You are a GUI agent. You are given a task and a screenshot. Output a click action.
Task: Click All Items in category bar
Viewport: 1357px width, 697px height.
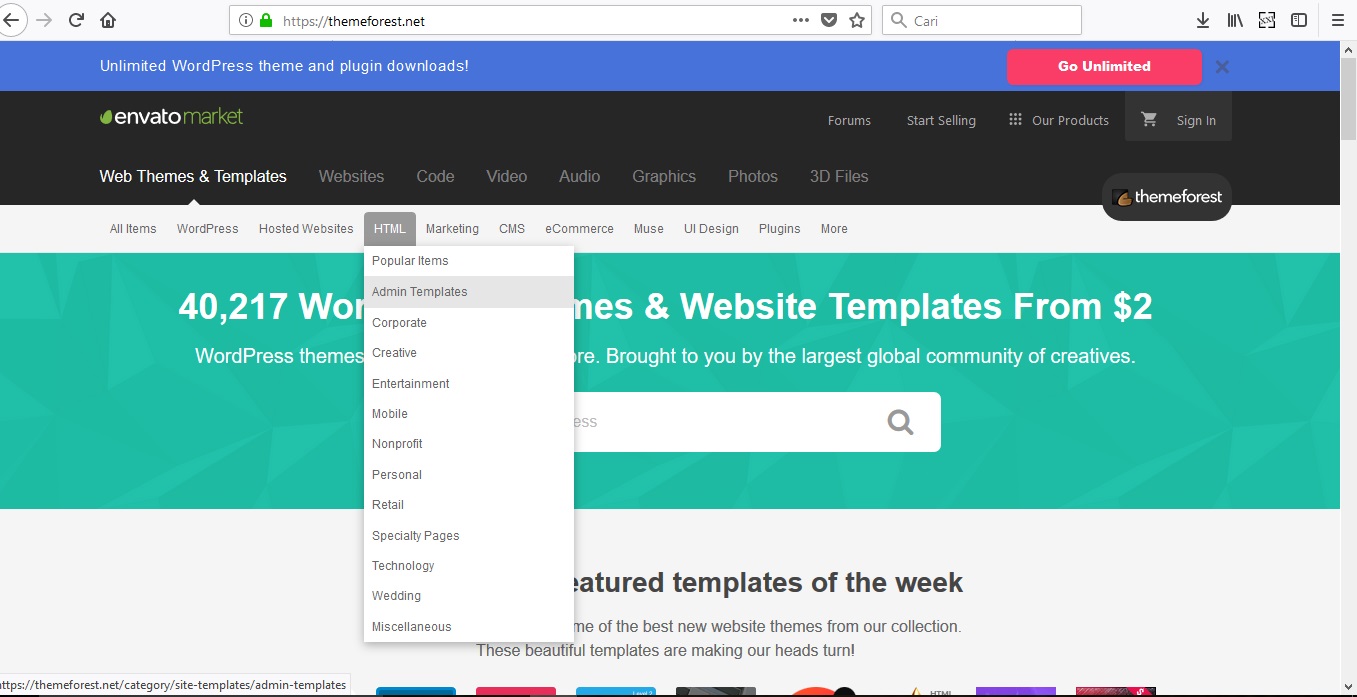pyautogui.click(x=133, y=229)
